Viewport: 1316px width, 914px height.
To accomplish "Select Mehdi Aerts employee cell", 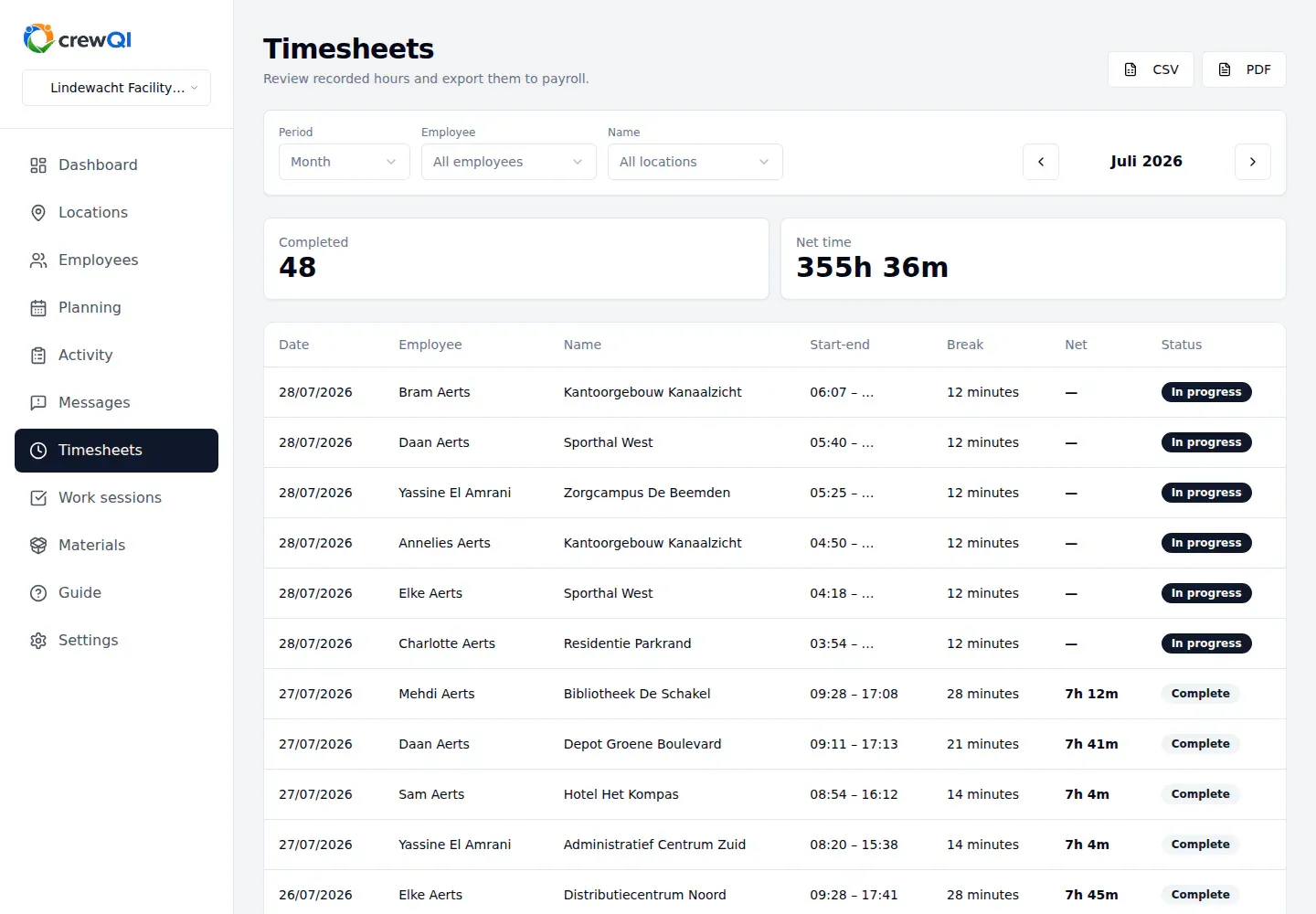I will click(x=437, y=694).
